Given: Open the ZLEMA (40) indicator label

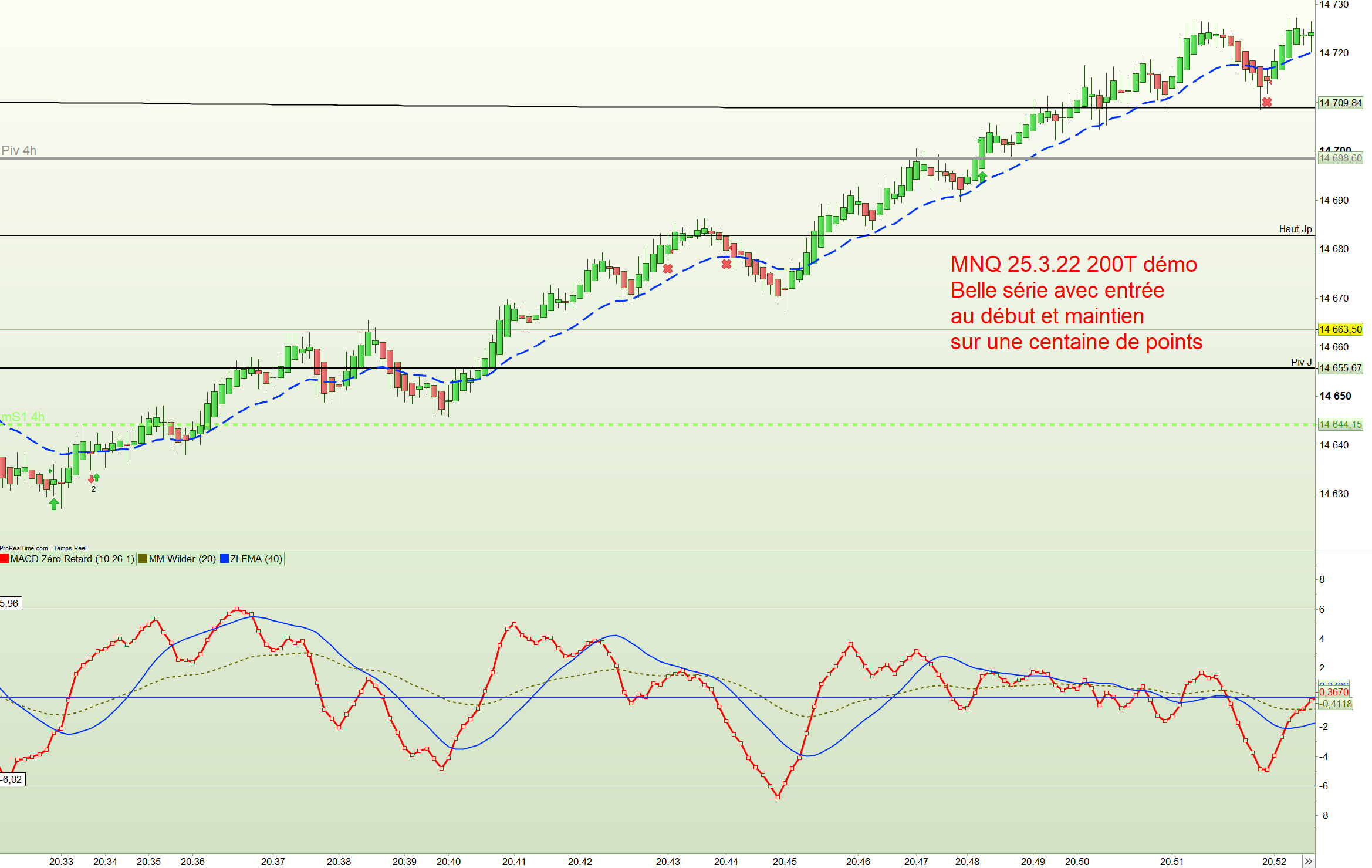Looking at the screenshot, I should [256, 559].
